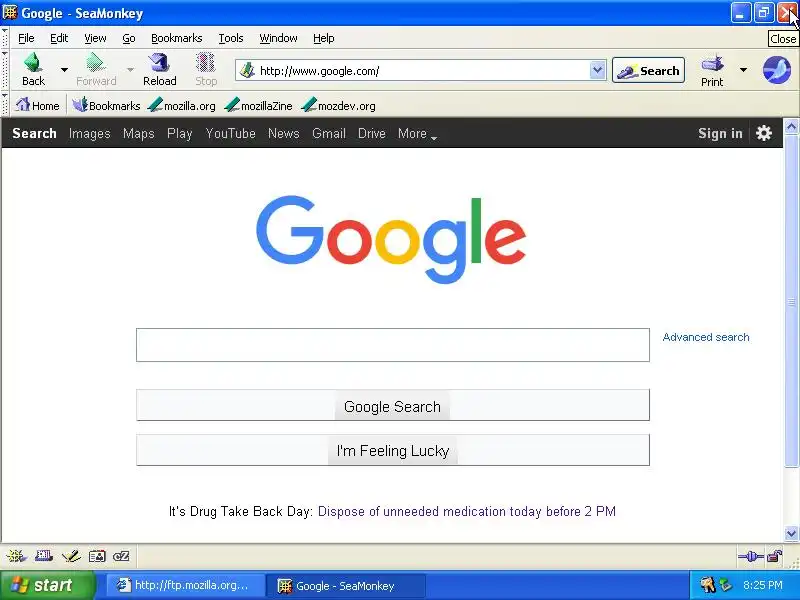Open the Print options dropdown arrow
This screenshot has width=800, height=600.
[743, 69]
